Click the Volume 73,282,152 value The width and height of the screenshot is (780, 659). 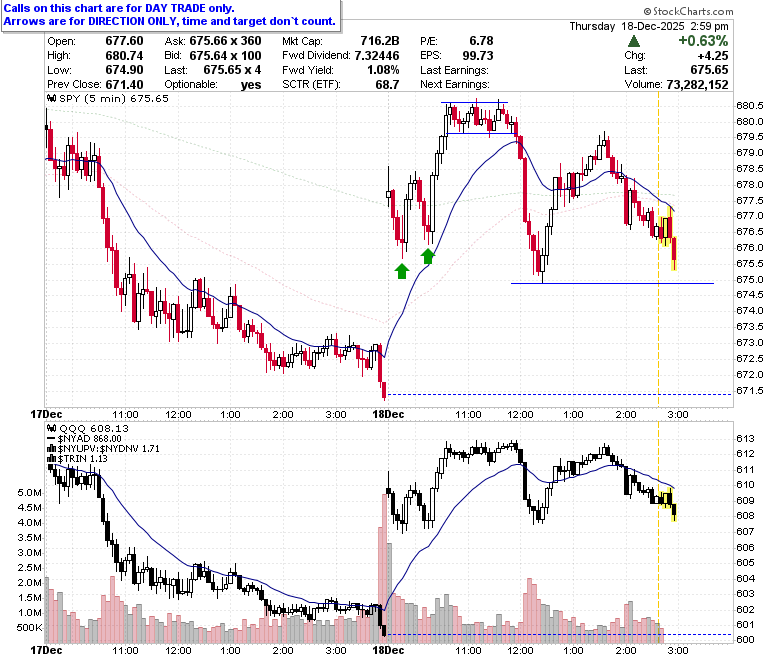click(x=697, y=85)
